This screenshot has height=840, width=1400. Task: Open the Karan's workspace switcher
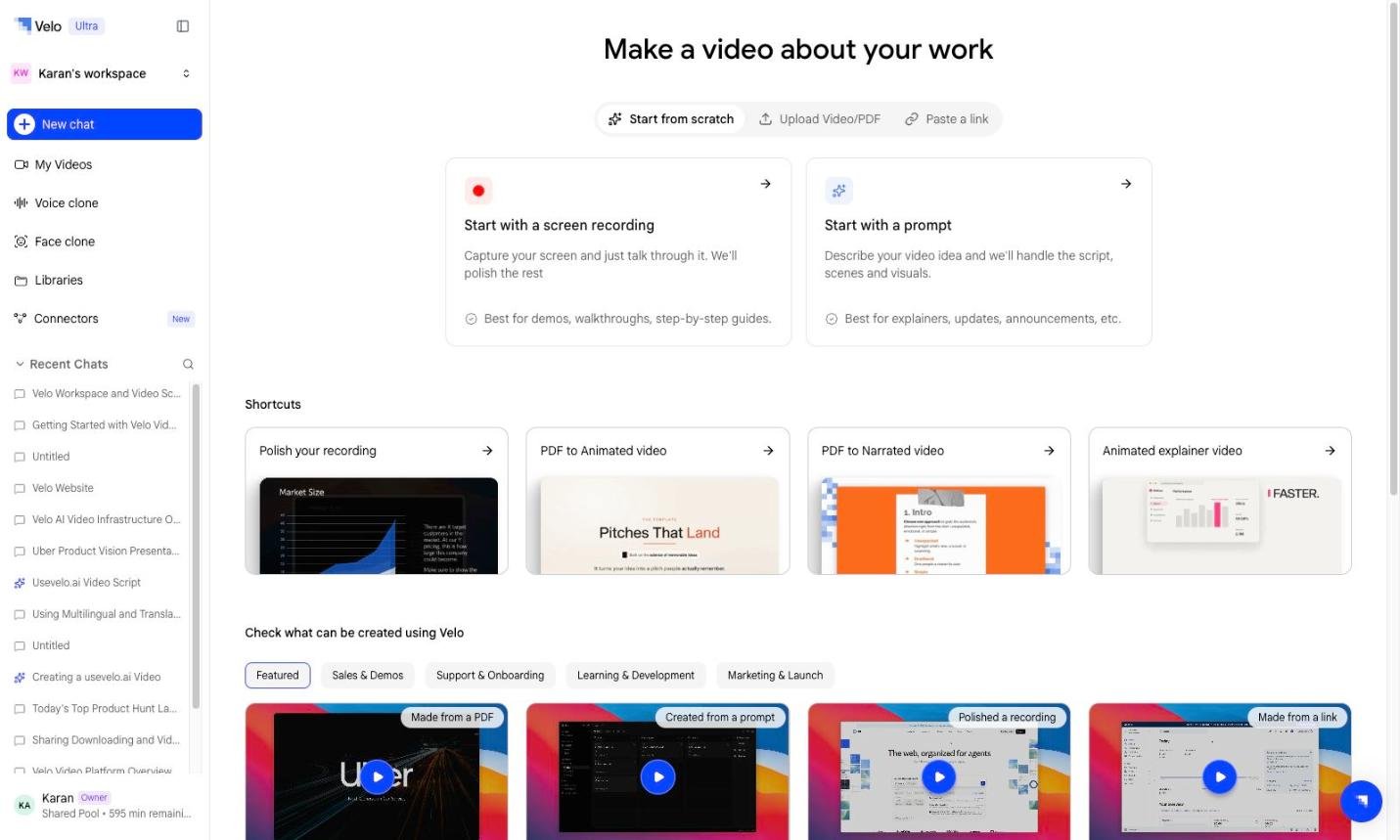[104, 73]
